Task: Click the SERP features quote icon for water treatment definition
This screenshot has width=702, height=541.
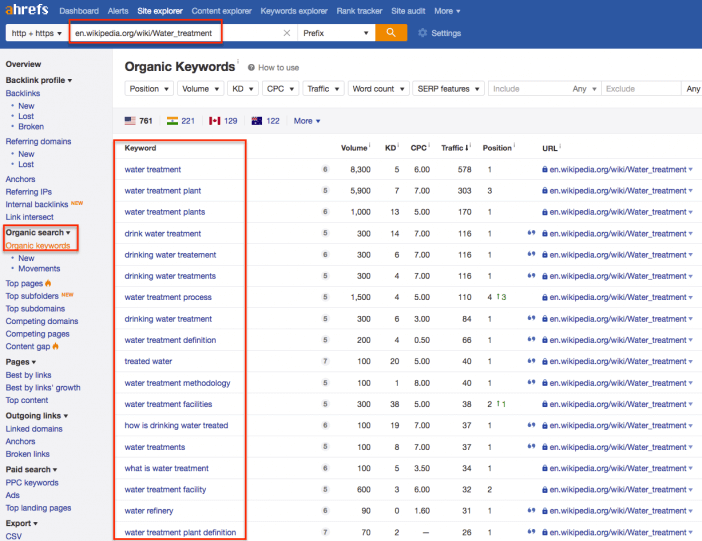Action: pos(531,339)
